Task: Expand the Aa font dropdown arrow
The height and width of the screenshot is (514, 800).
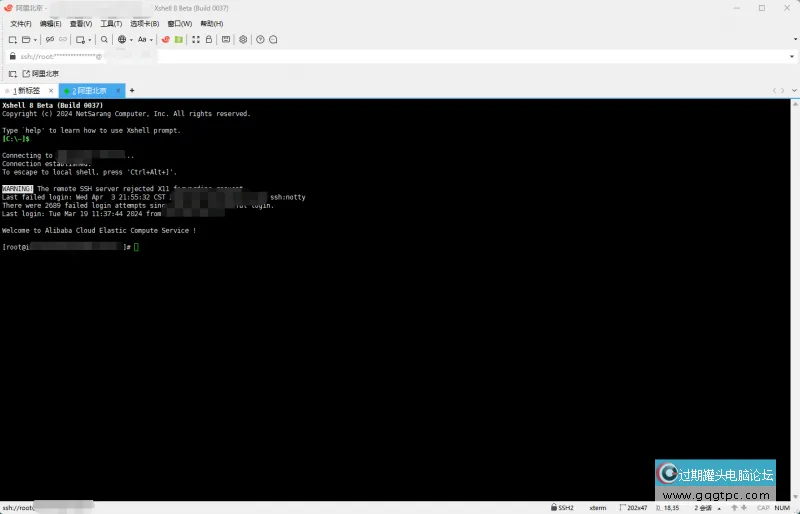Action: [152, 40]
